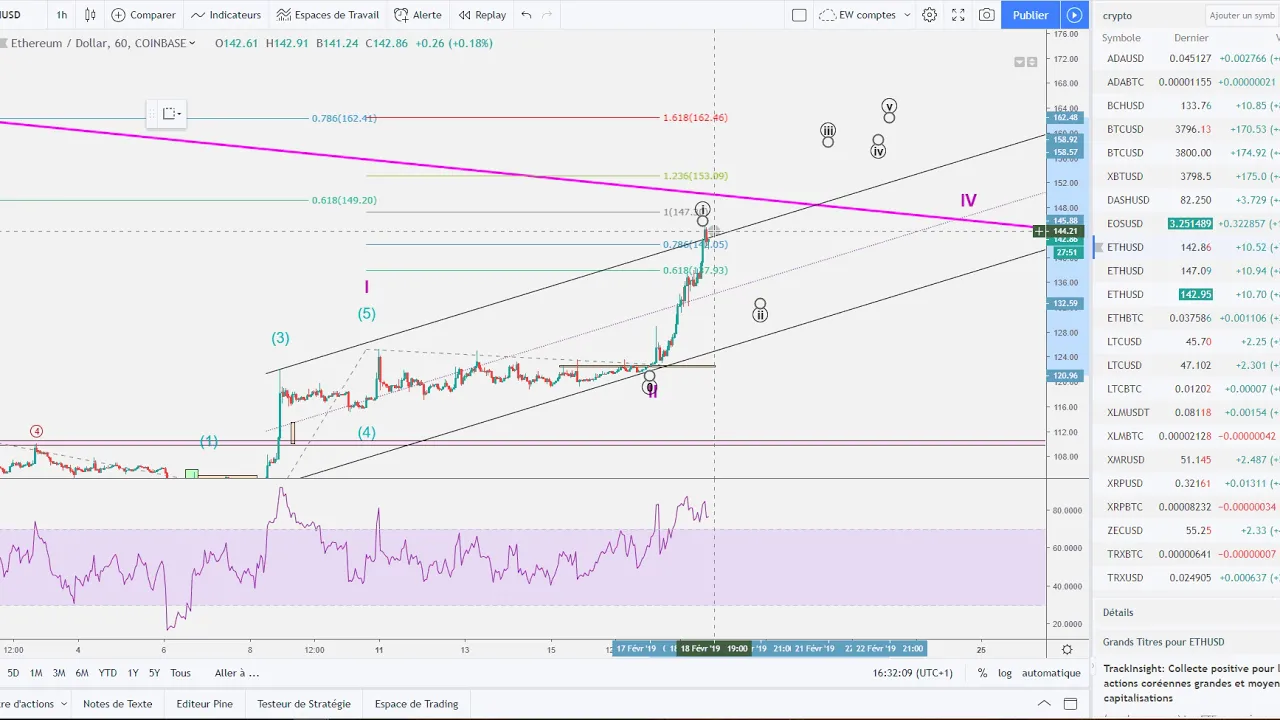Toggle log scale
This screenshot has width=1280, height=720.
[1004, 673]
